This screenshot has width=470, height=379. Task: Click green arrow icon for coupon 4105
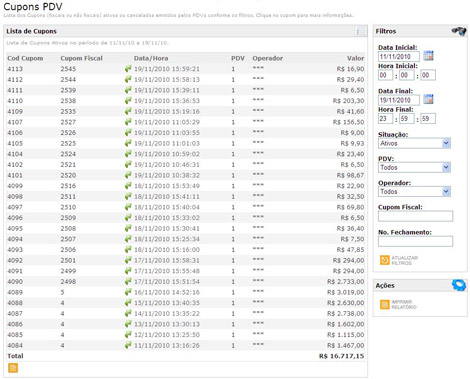128,143
